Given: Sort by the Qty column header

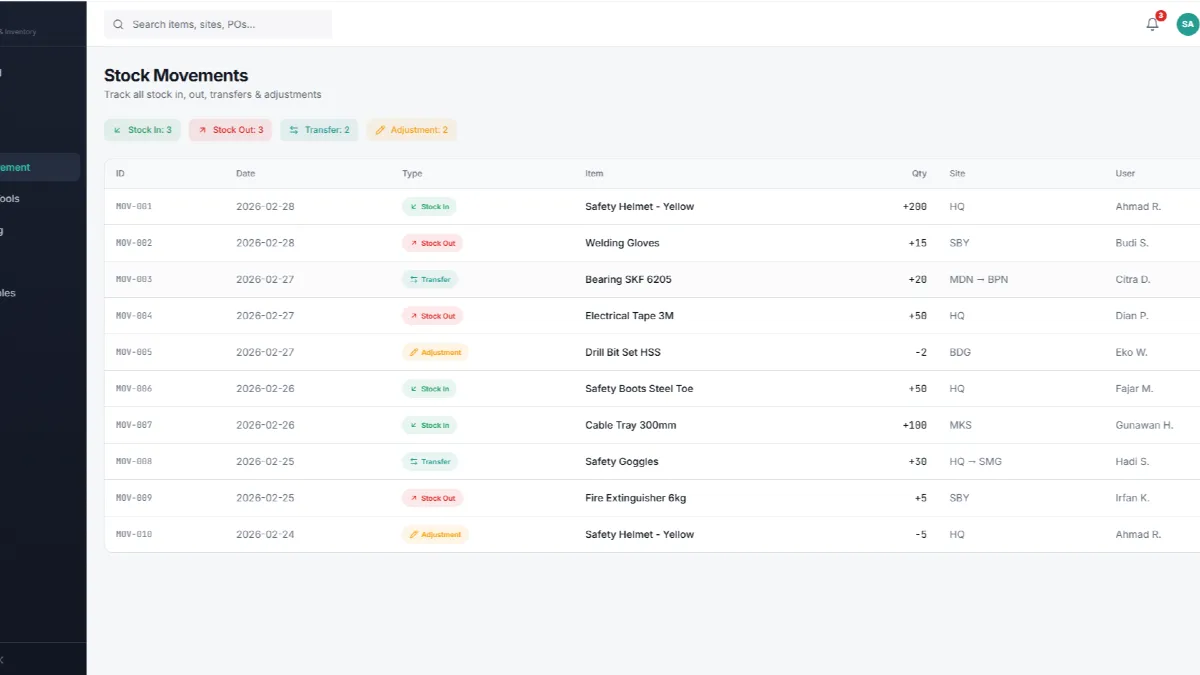Looking at the screenshot, I should [919, 174].
